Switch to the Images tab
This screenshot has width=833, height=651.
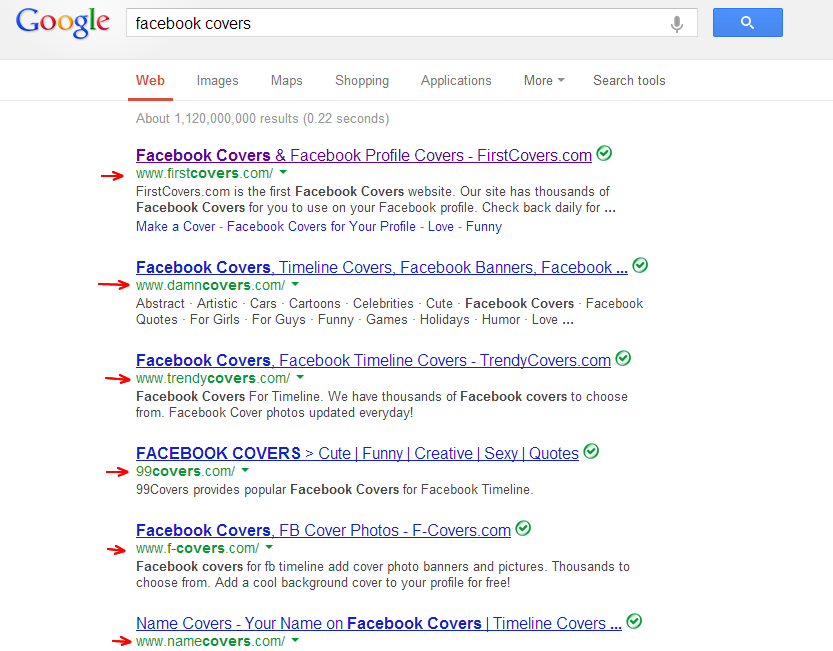[217, 80]
